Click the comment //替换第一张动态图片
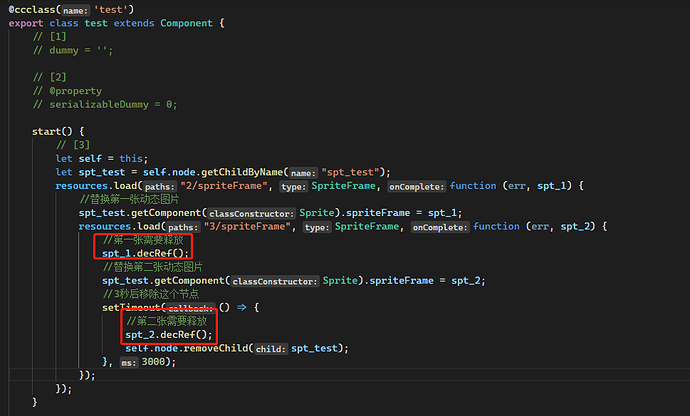The image size is (690, 416). pyautogui.click(x=129, y=199)
